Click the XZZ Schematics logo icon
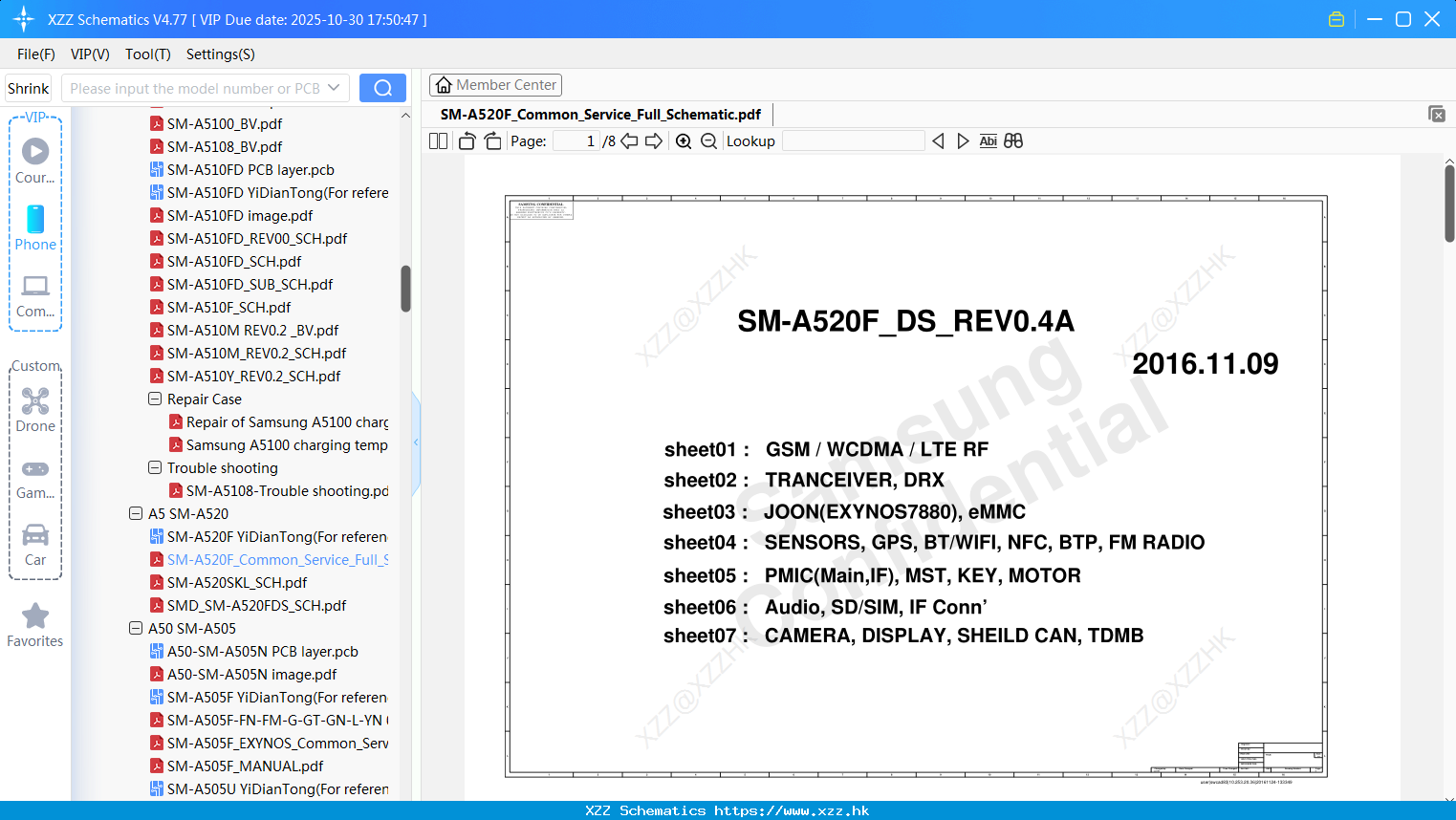Screen dimensions: 1456x820 (24, 19)
